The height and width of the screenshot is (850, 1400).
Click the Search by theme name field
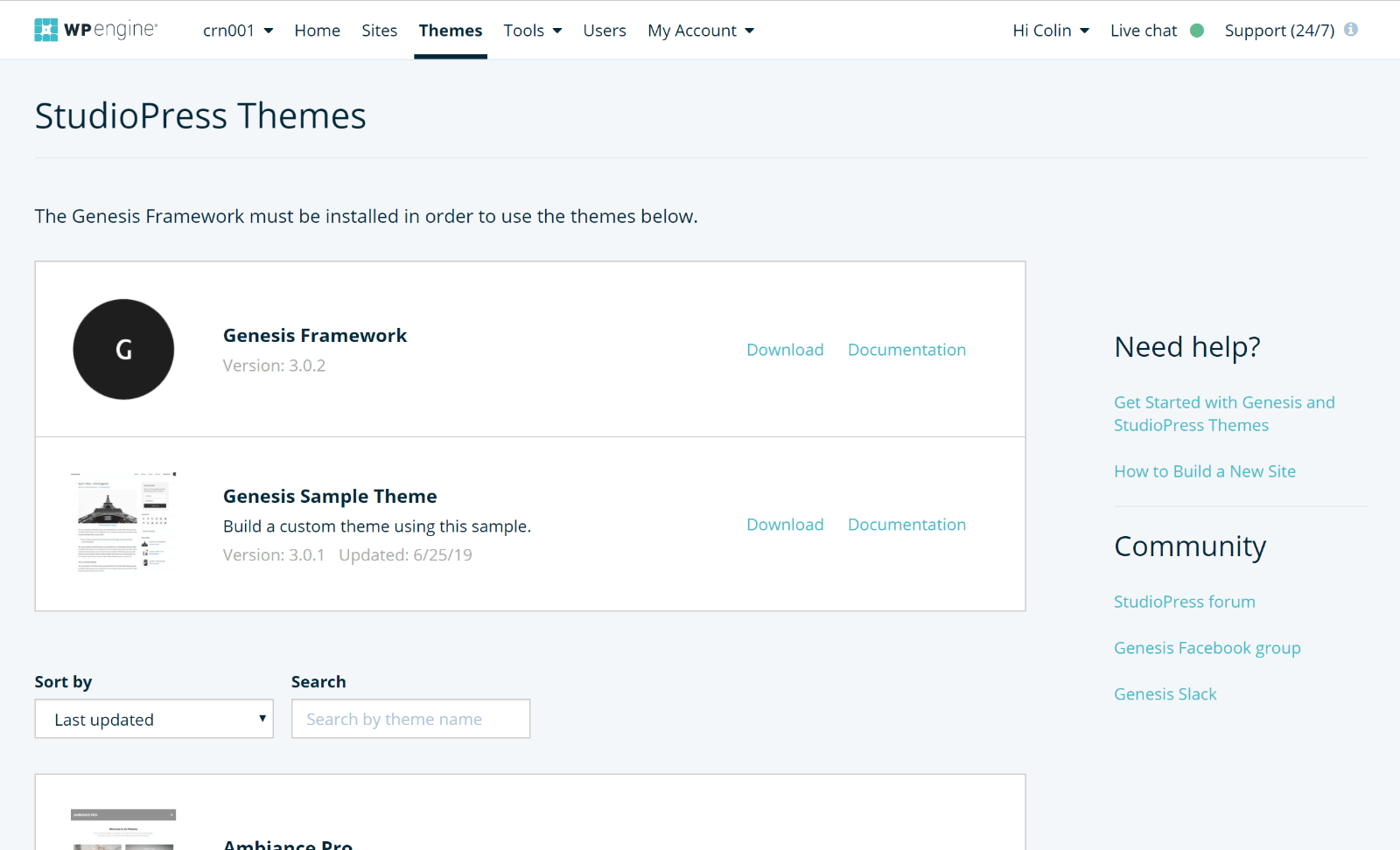410,718
